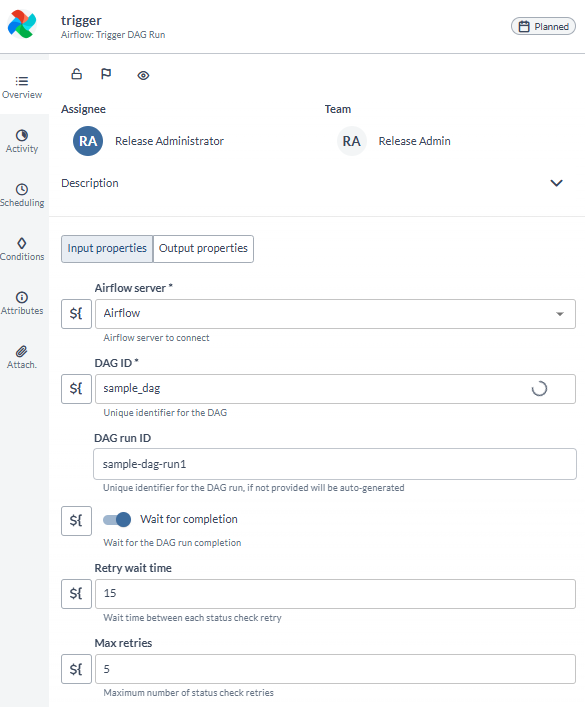Toggle the eye watch icon
The image size is (585, 707).
(x=143, y=75)
